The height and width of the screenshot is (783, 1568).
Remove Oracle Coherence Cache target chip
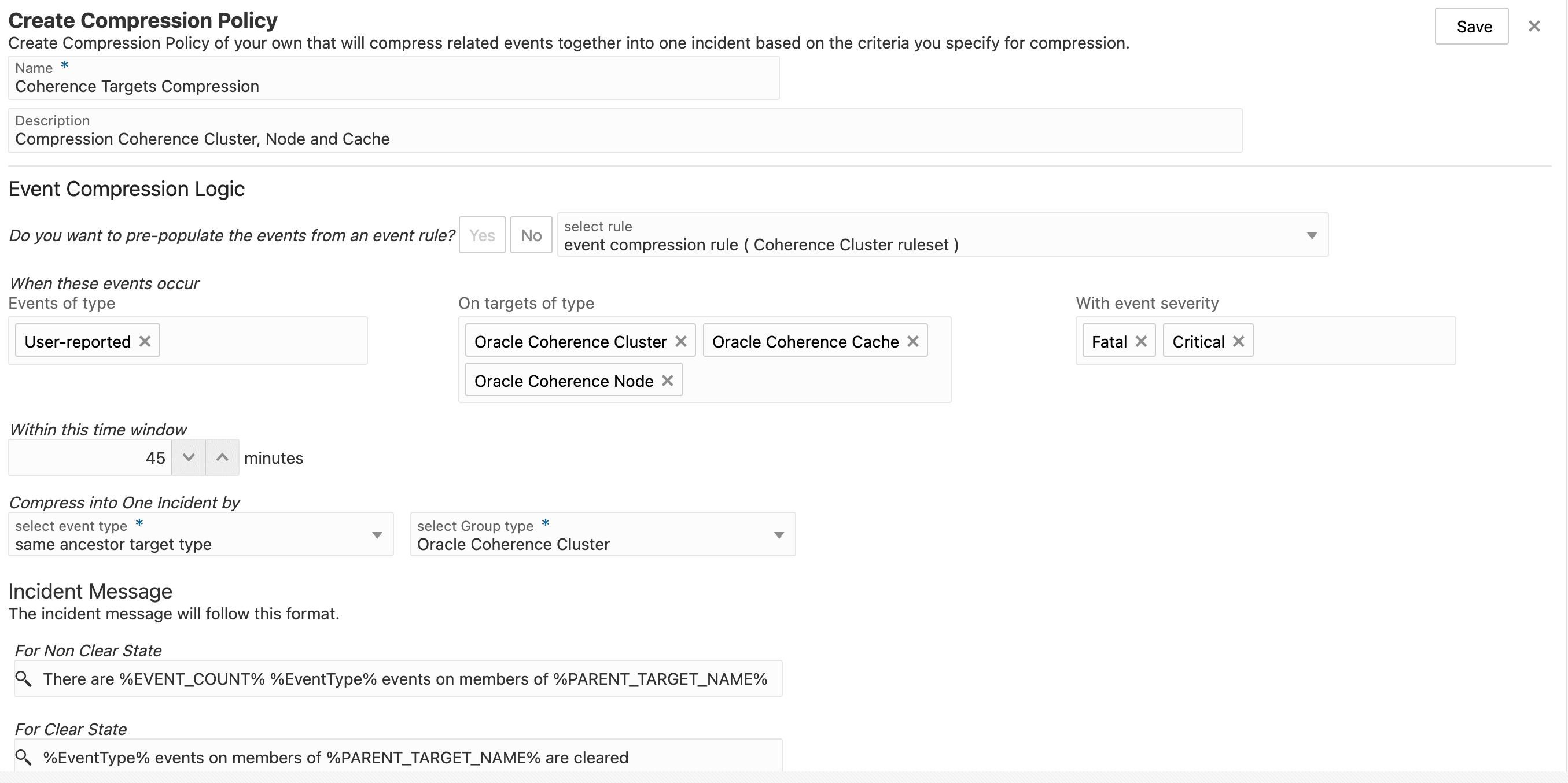click(x=913, y=341)
